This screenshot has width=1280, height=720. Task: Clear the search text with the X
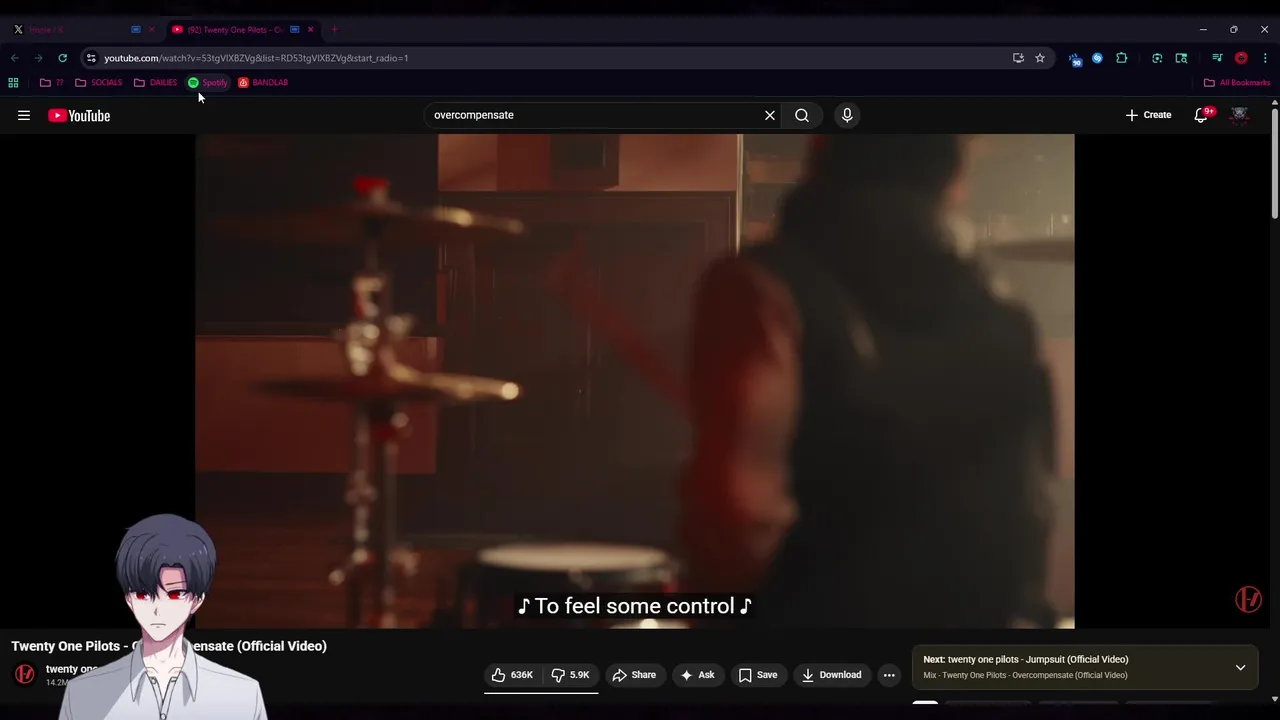pos(770,115)
